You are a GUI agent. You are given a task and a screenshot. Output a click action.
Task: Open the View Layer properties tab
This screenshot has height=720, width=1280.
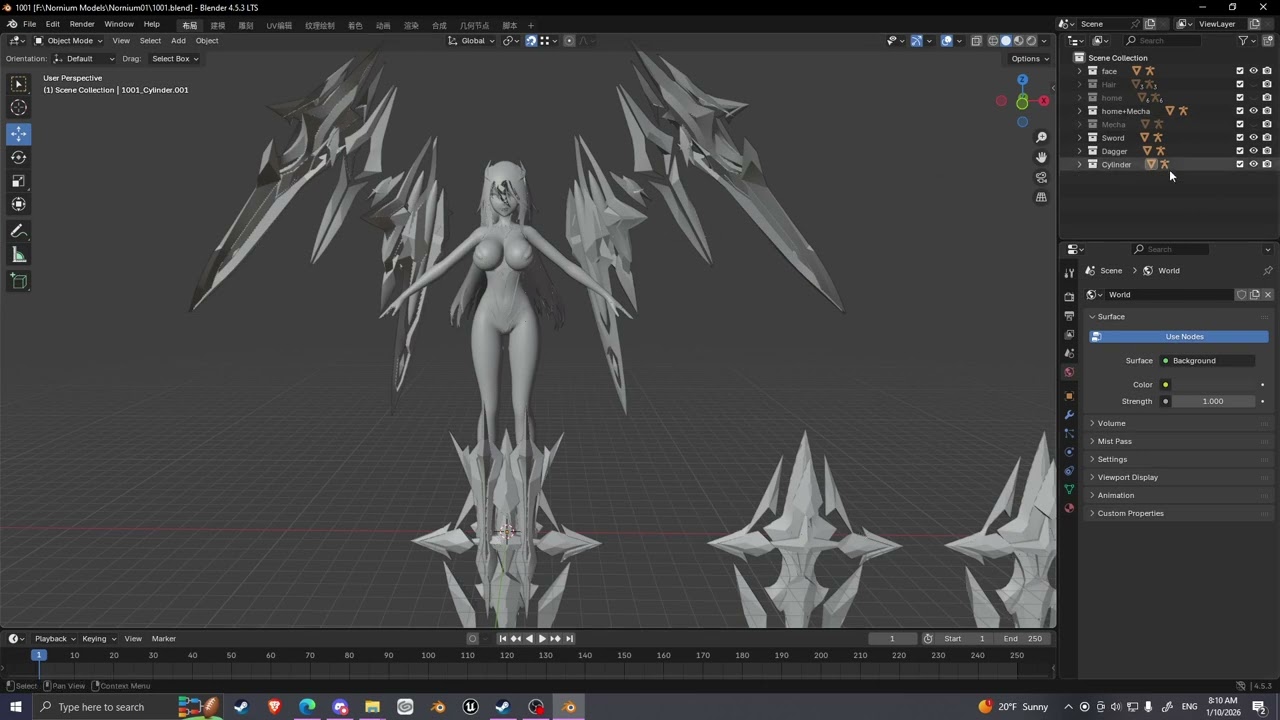[x=1069, y=335]
